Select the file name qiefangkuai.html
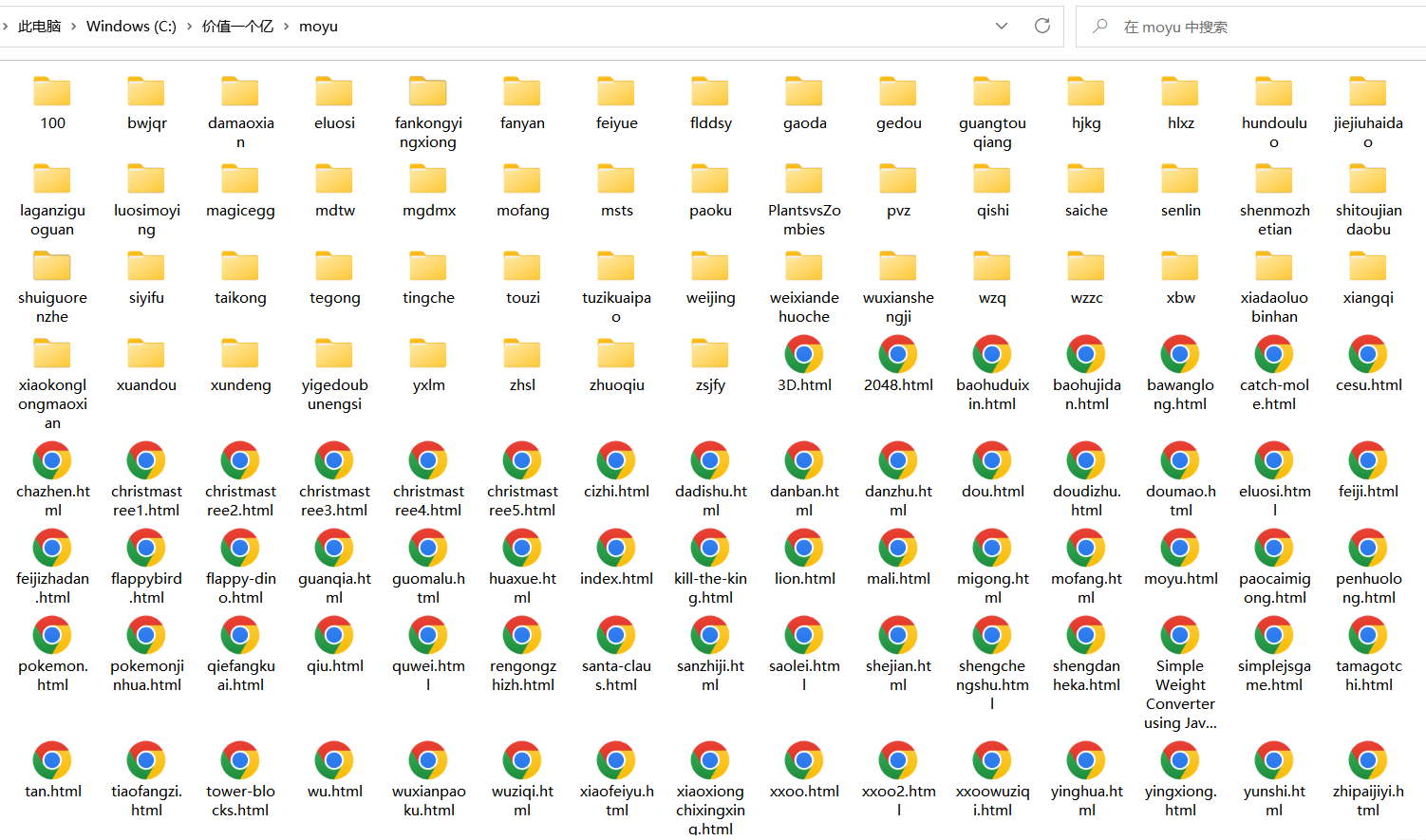Screen dimensions: 1426x840 point(240,676)
